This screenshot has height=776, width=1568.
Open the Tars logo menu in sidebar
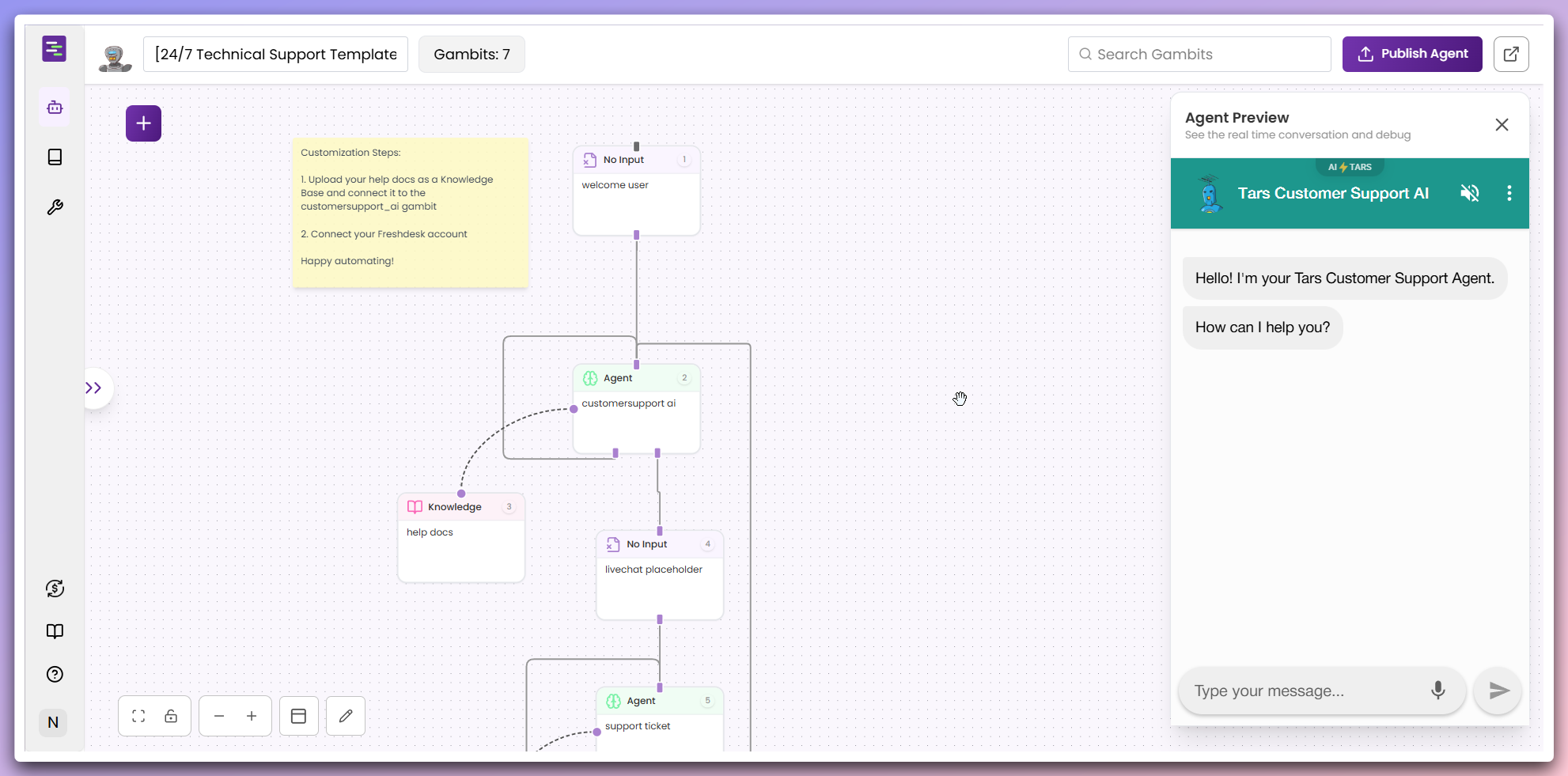[54, 49]
